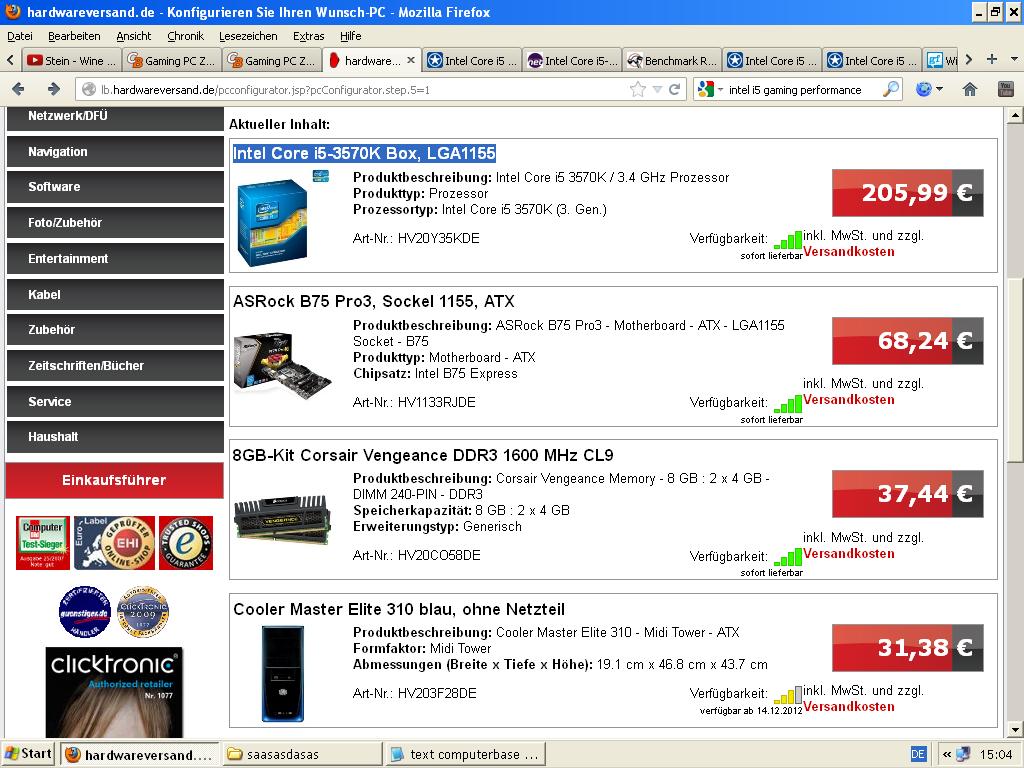Screen dimensions: 1024x768
Task: Switch to 'text computerbase' in the taskbar
Action: [x=466, y=754]
